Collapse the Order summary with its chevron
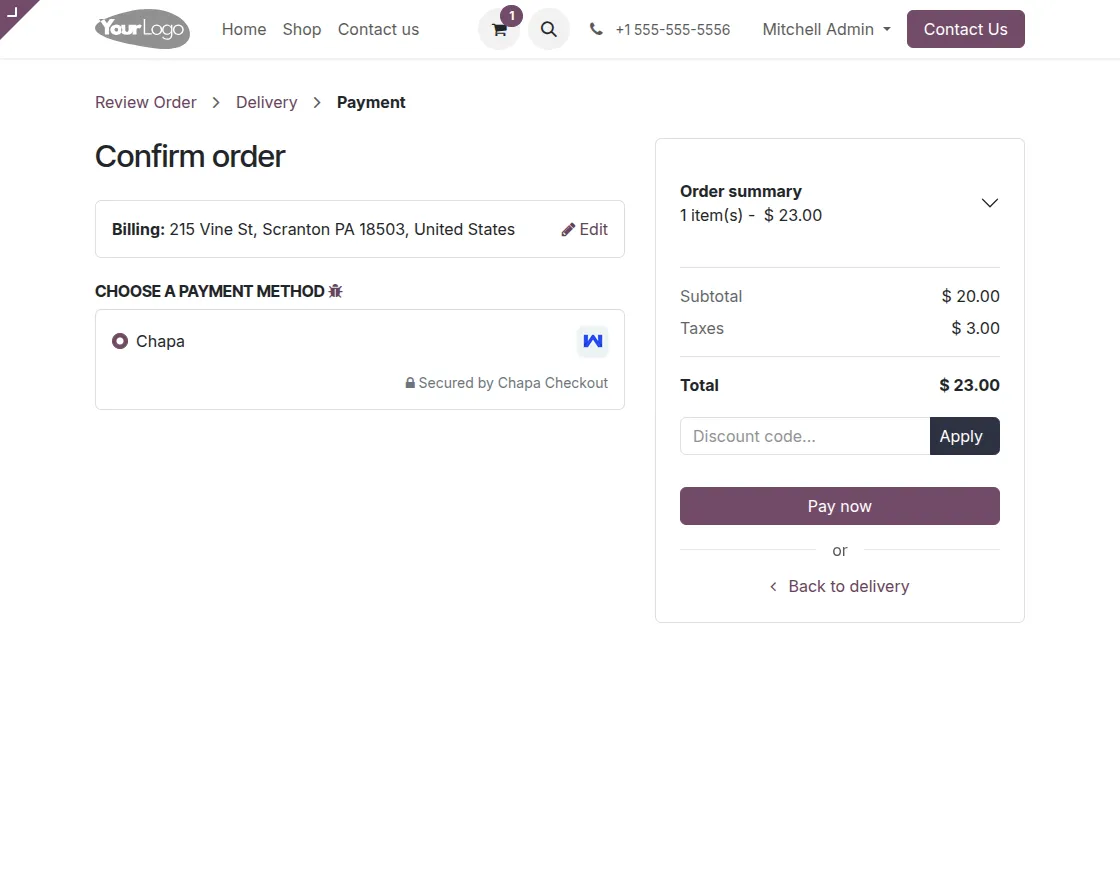The width and height of the screenshot is (1120, 880). [x=989, y=202]
